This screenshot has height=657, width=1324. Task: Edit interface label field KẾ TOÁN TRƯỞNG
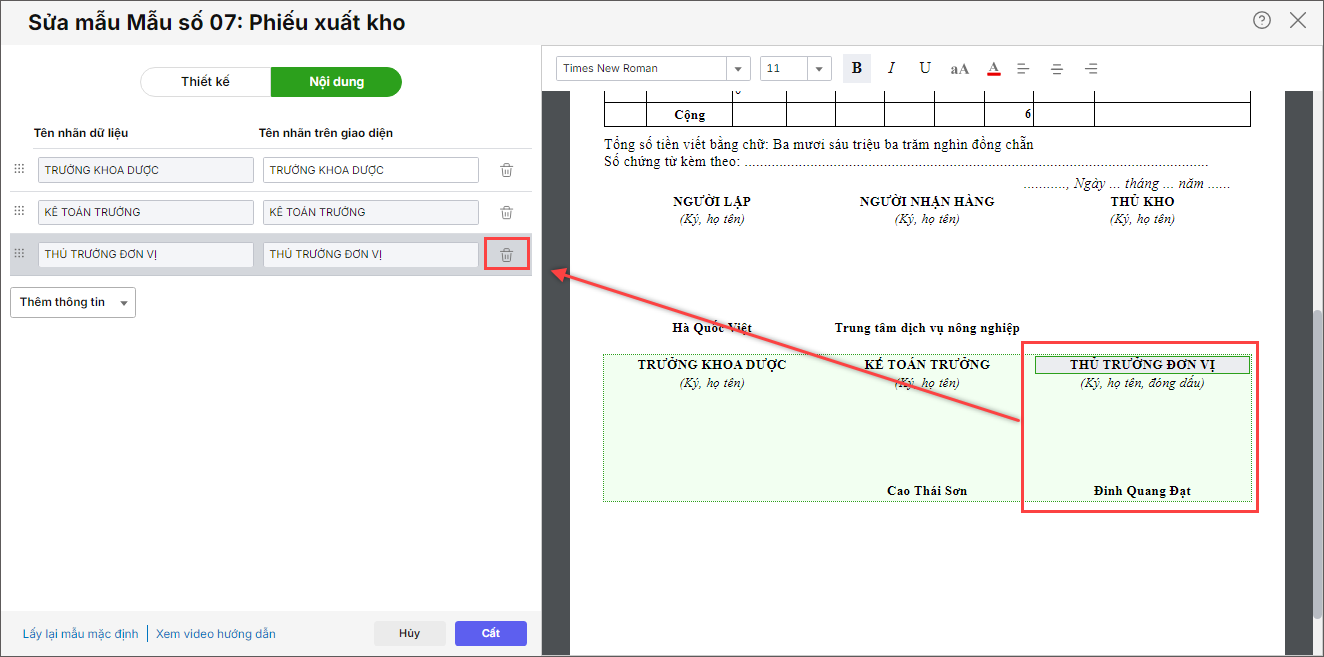pyautogui.click(x=371, y=212)
